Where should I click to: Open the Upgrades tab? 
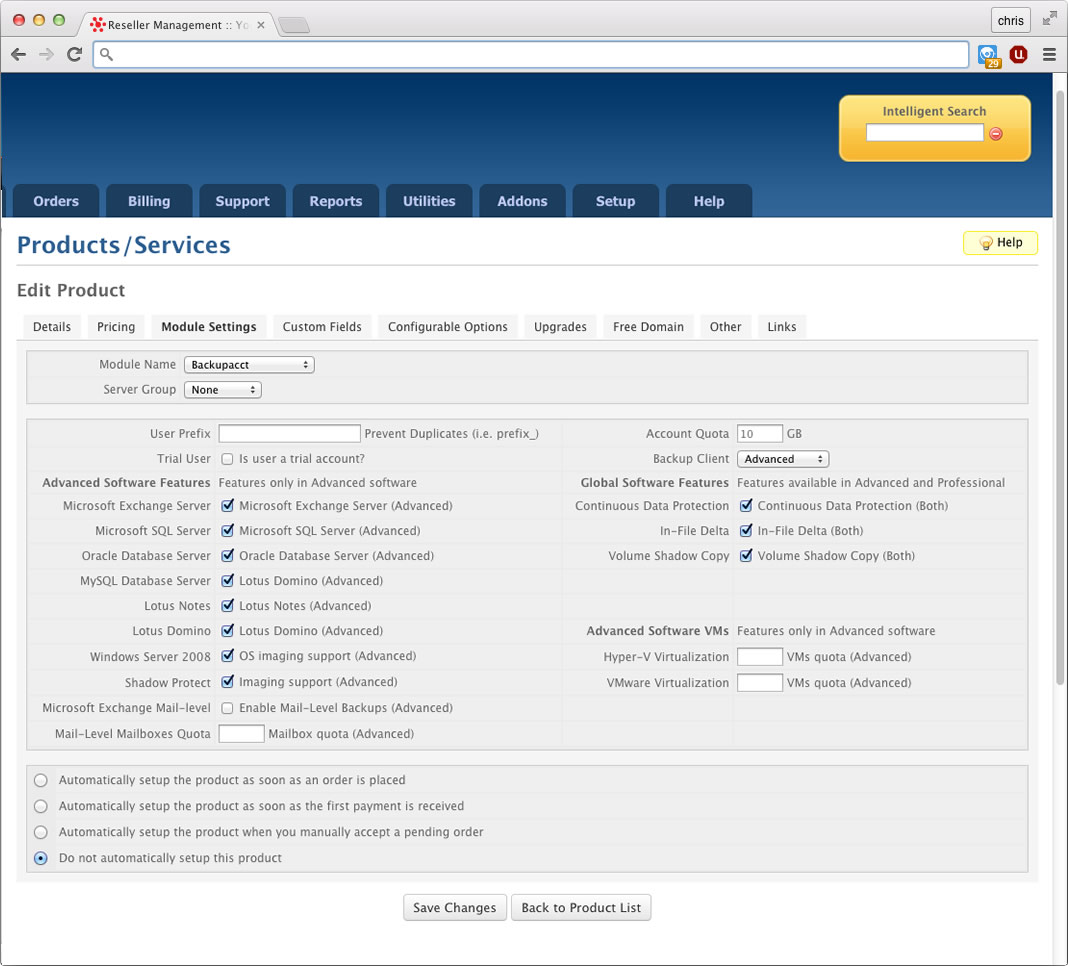tap(560, 326)
